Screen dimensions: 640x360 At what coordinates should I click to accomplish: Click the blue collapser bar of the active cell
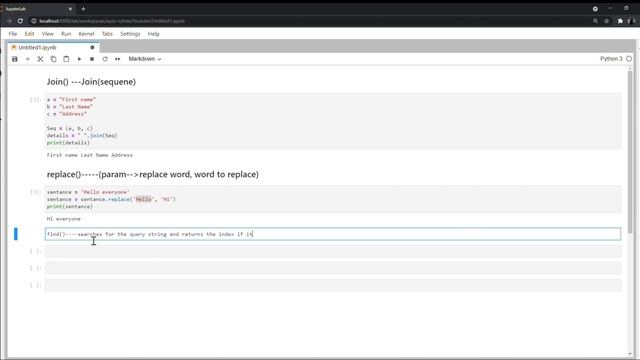click(x=16, y=234)
